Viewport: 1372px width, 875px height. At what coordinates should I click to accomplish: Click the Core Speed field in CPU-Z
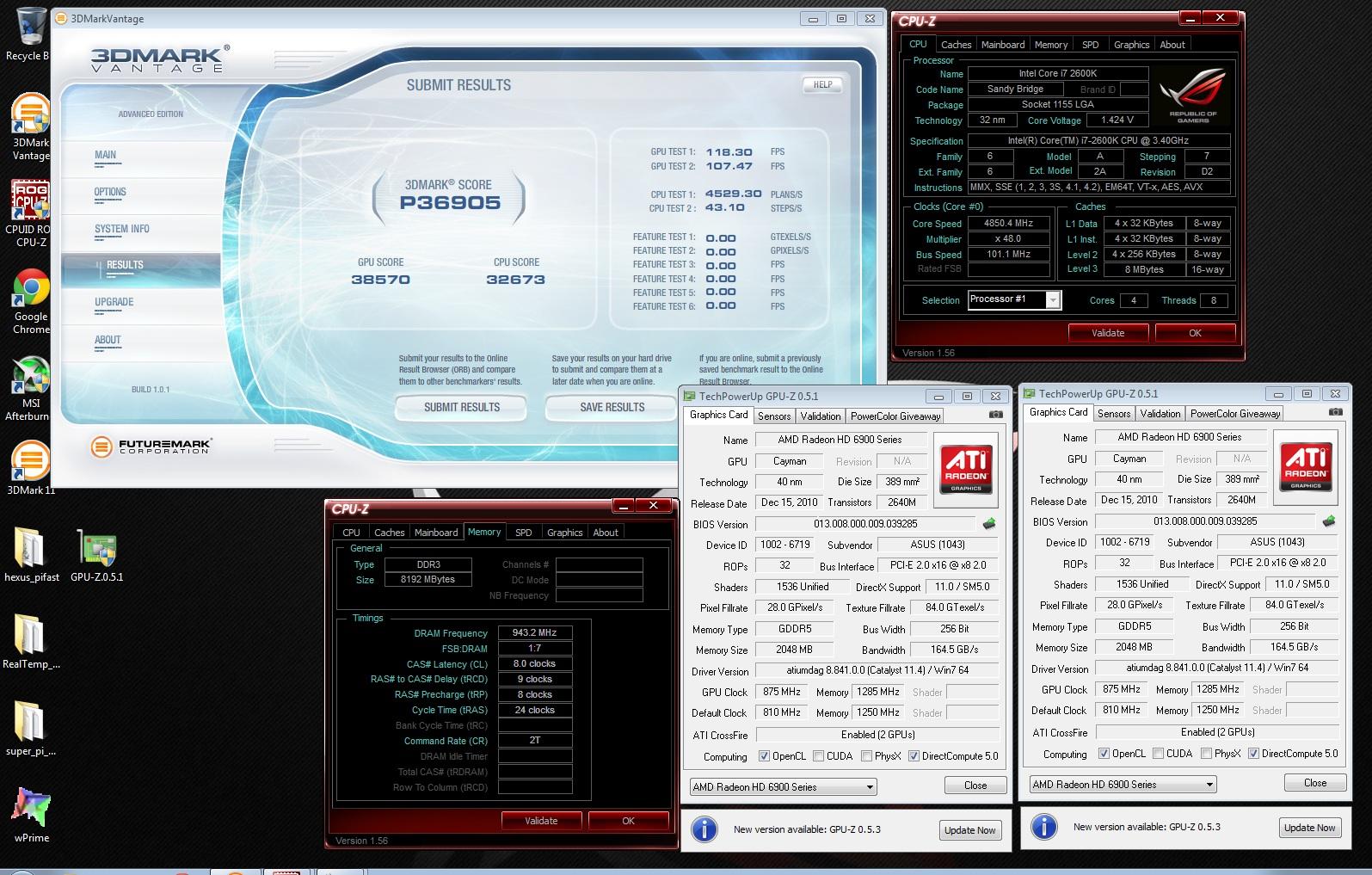pyautogui.click(x=1009, y=223)
